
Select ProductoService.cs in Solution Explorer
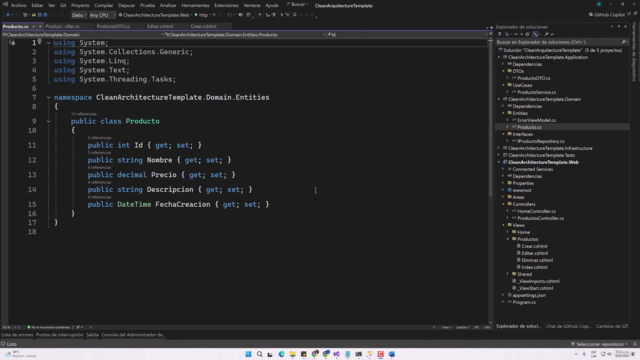(536, 92)
